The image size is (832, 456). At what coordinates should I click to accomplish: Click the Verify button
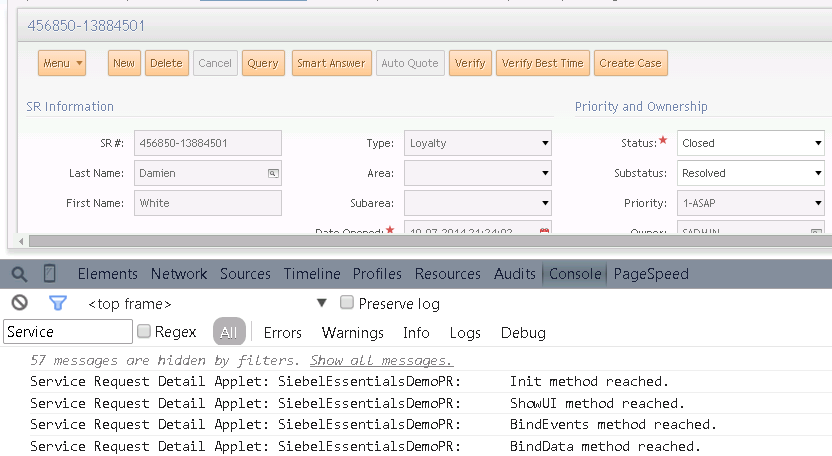pos(470,63)
